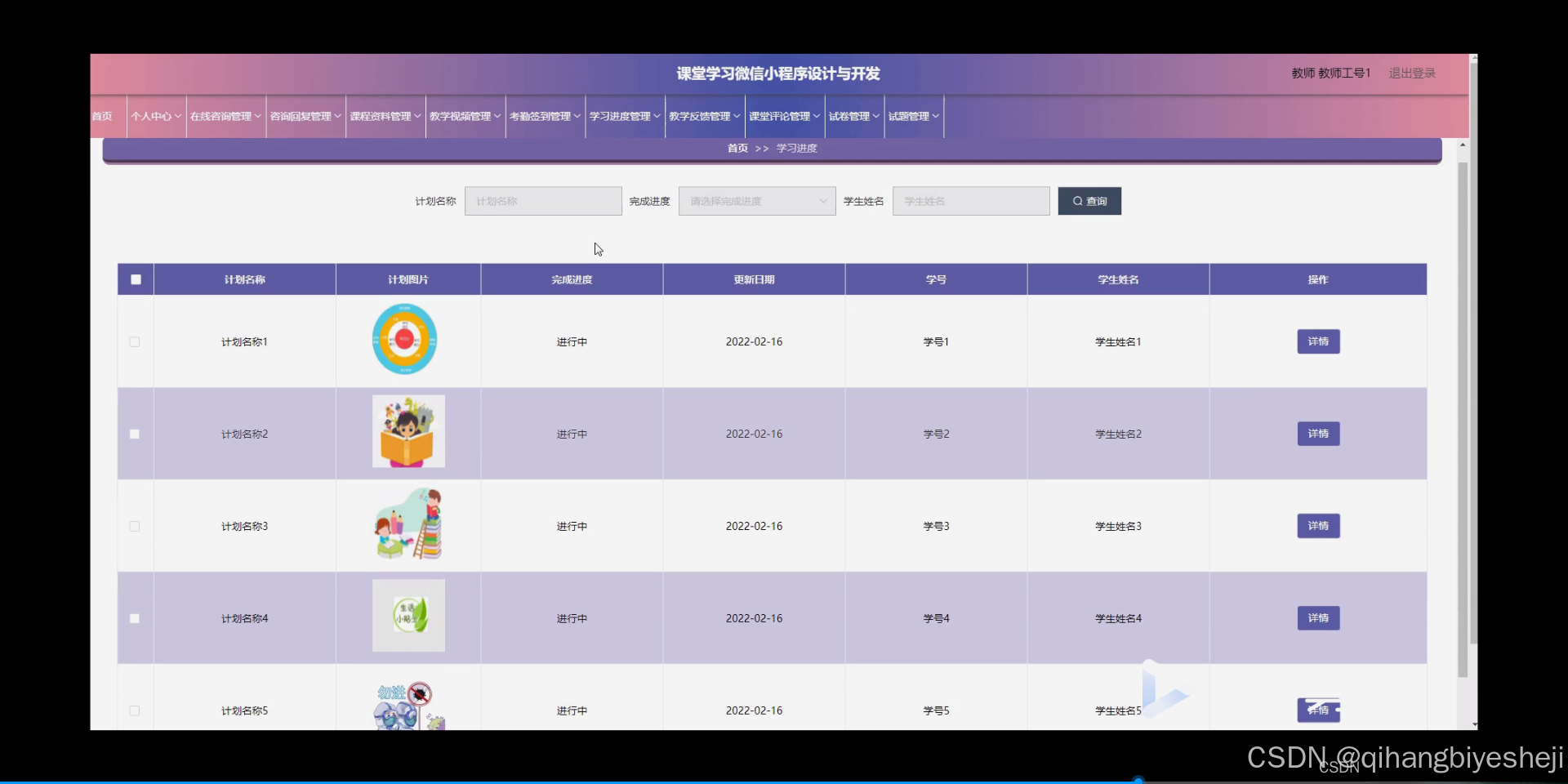Click the 详情 button for 学生姓名4
This screenshot has height=784, width=1568.
tap(1317, 618)
